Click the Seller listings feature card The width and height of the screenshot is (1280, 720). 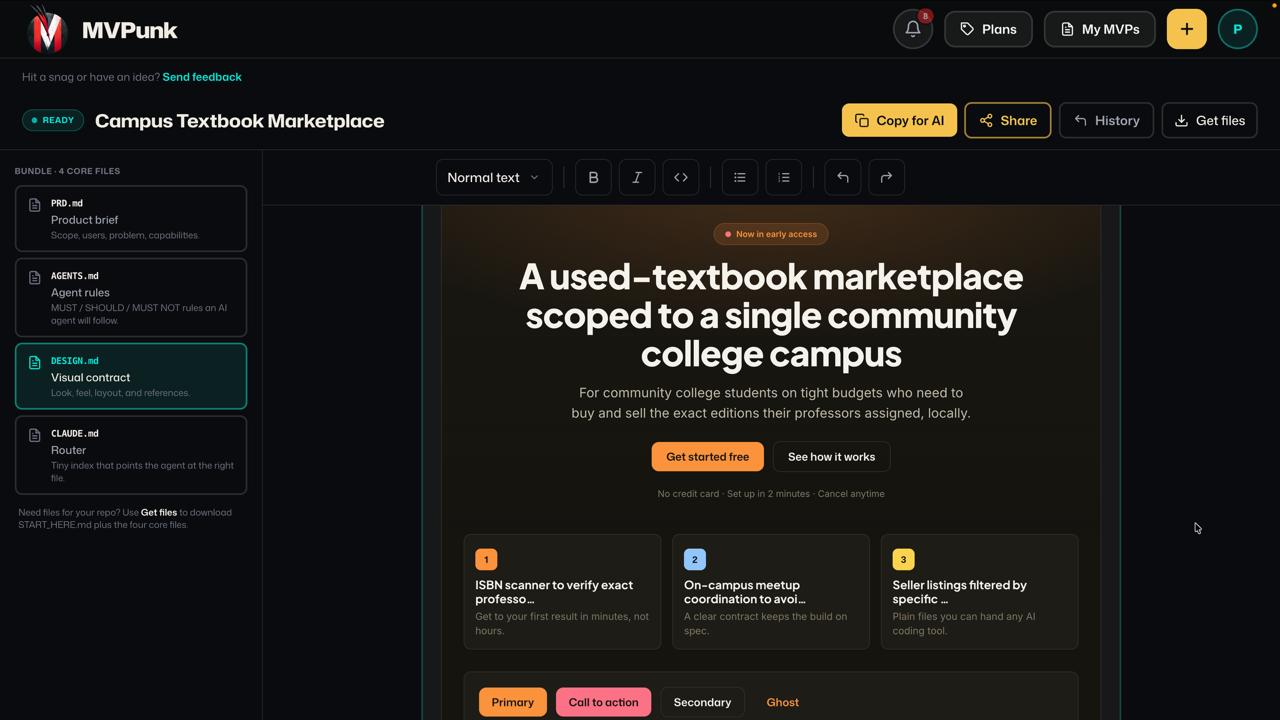[x=979, y=592]
